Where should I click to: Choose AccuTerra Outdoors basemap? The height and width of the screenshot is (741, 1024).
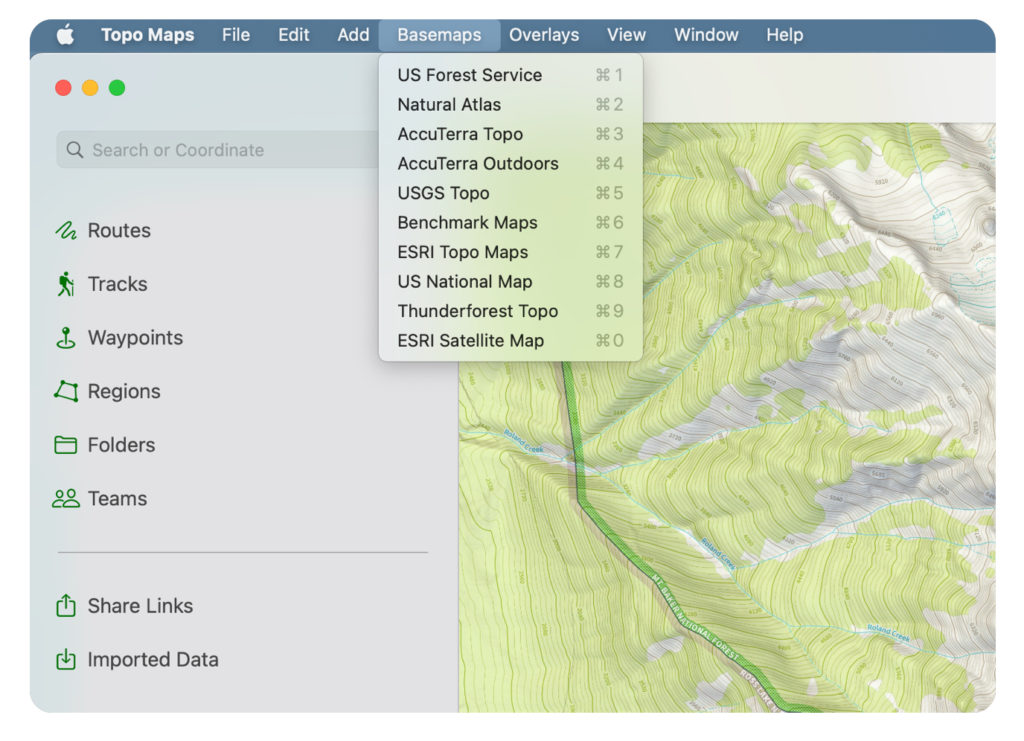(511, 163)
